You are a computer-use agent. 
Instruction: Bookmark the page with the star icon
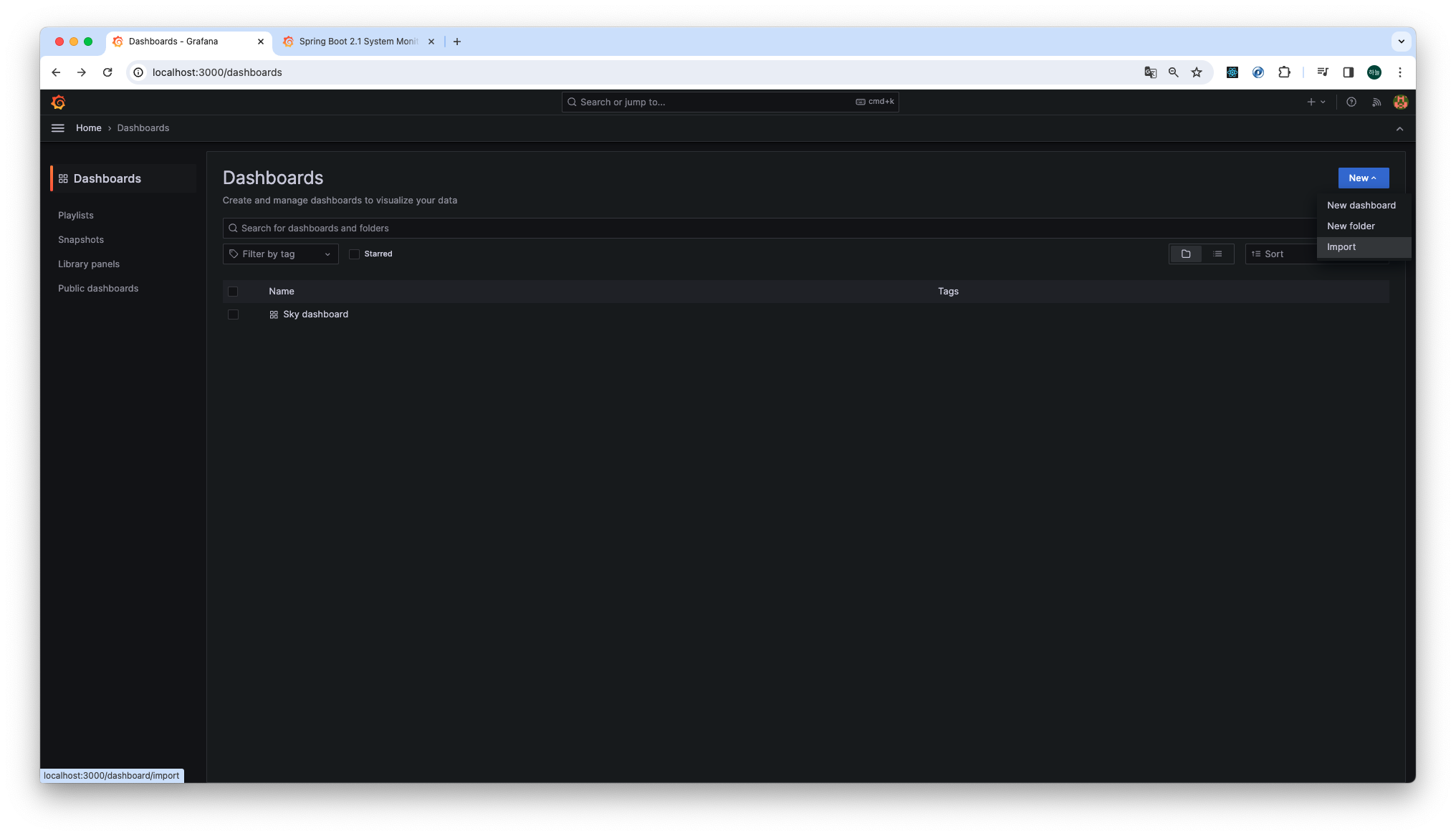coord(1197,72)
